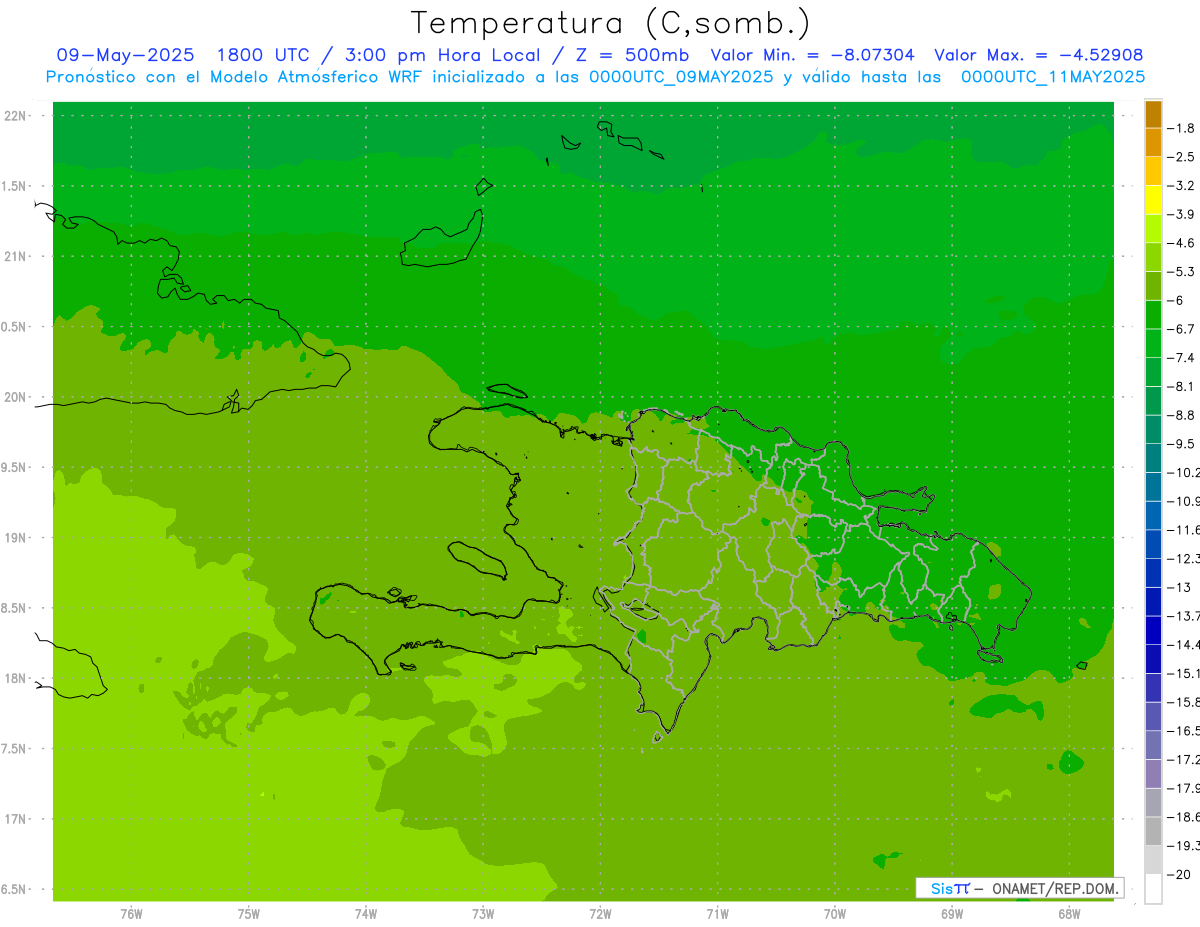Viewport: 1200px width, 927px height.
Task: Click the '-7.4' colorbar label
Action: [1181, 358]
